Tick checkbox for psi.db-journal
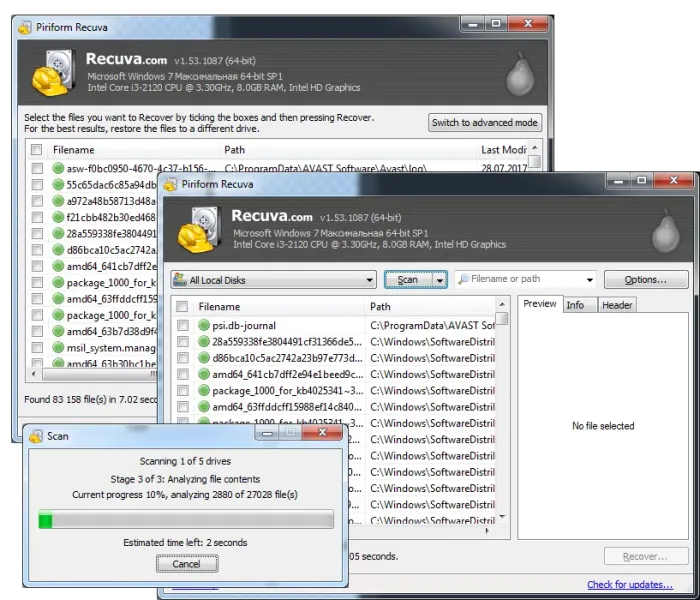The image size is (700, 600). (183, 325)
